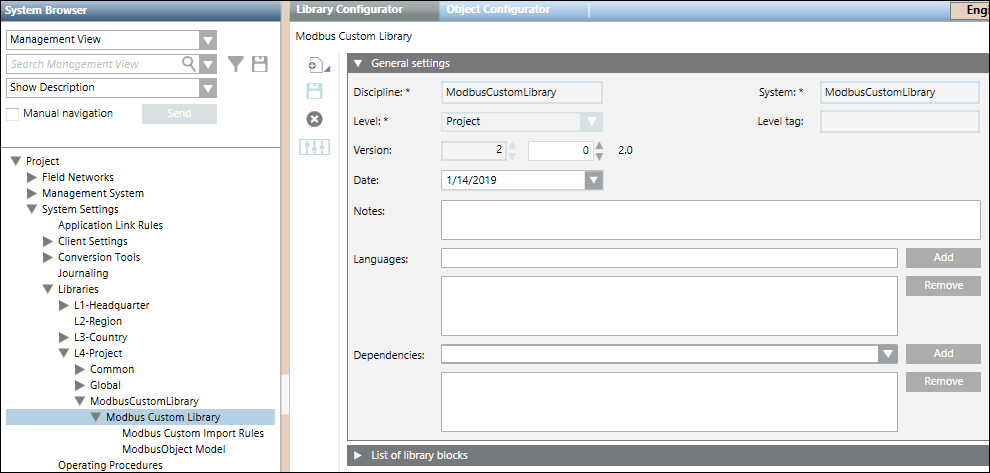
Task: Increase the minor version number stepper
Action: 599,146
